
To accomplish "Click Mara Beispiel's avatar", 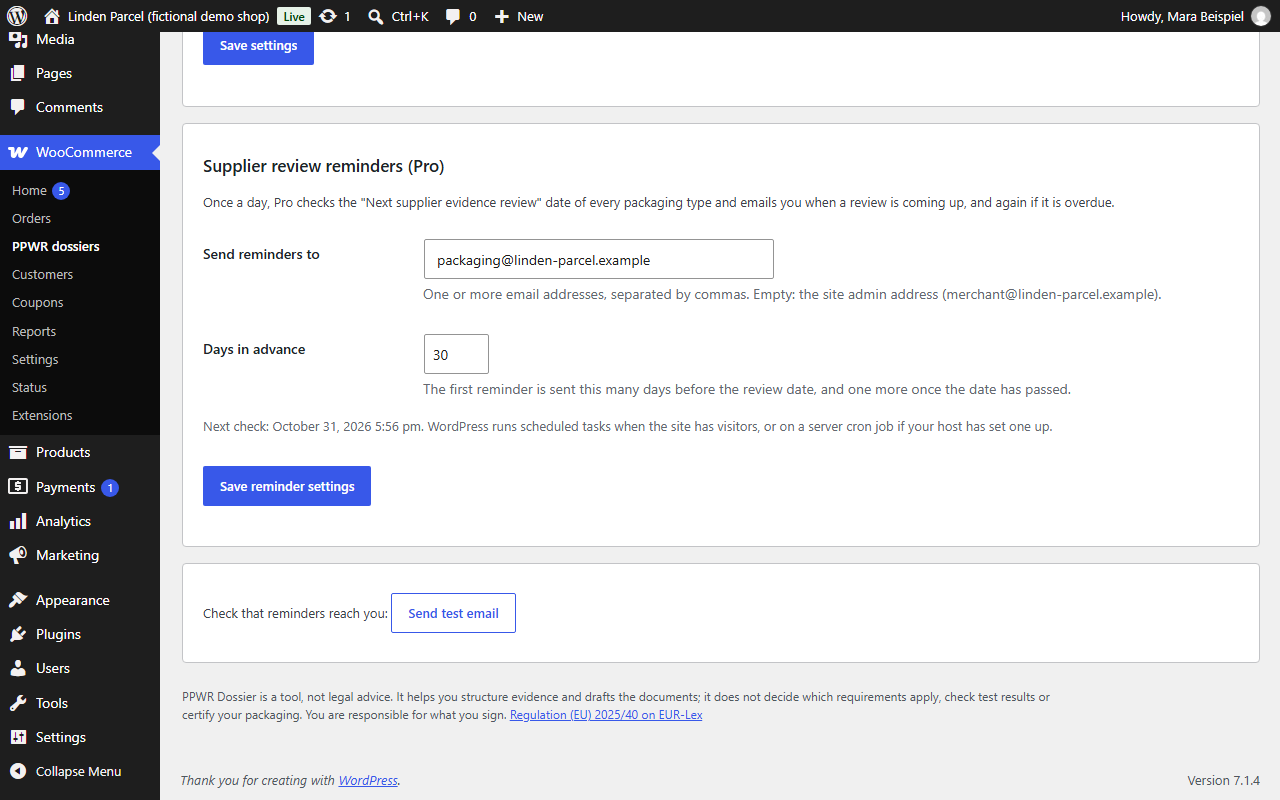I will click(1260, 16).
